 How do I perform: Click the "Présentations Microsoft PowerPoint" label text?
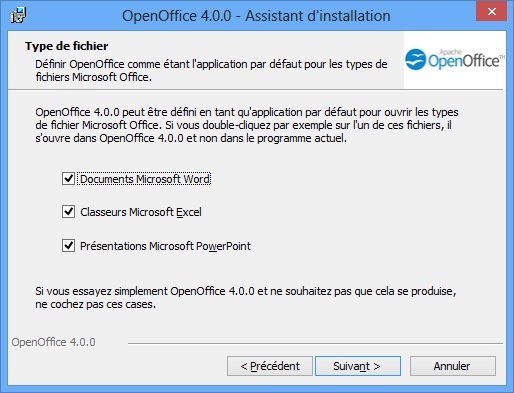click(165, 246)
